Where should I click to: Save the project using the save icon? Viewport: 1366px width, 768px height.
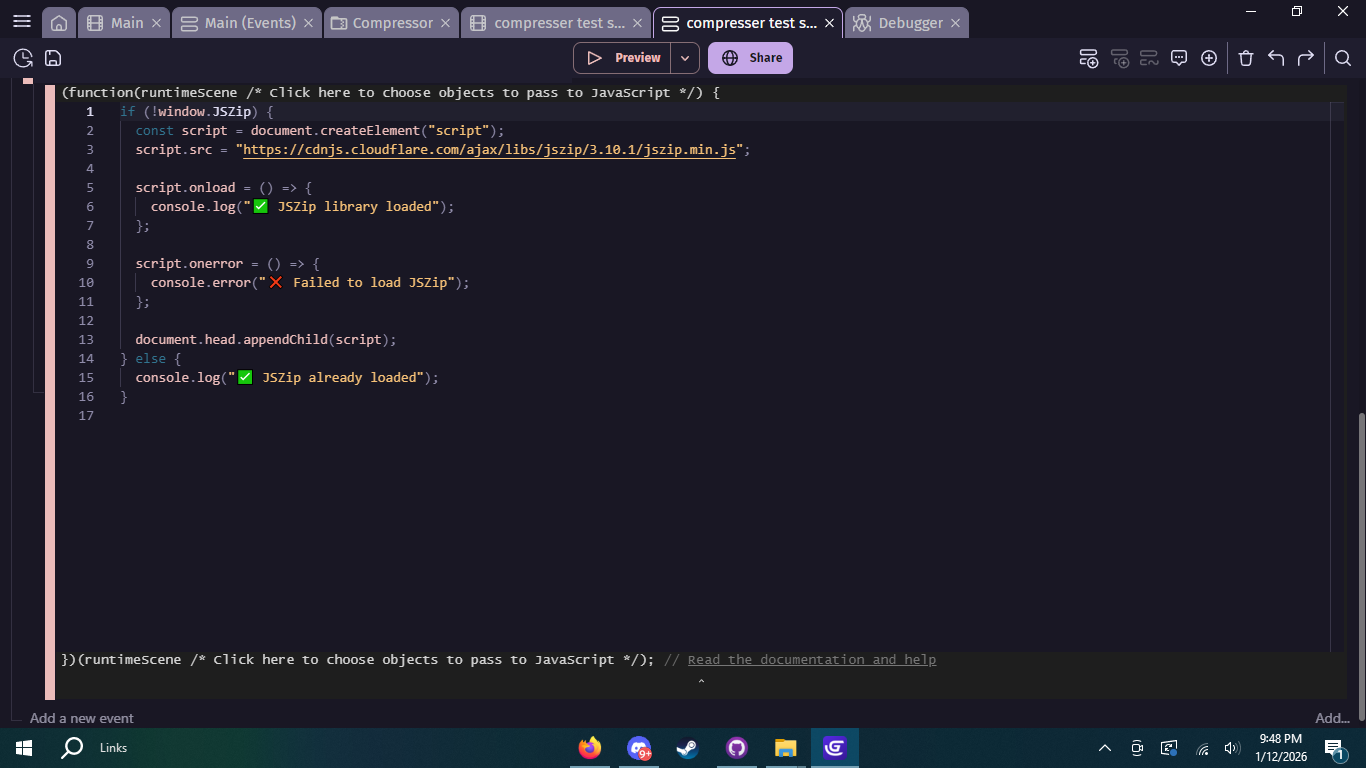[53, 58]
